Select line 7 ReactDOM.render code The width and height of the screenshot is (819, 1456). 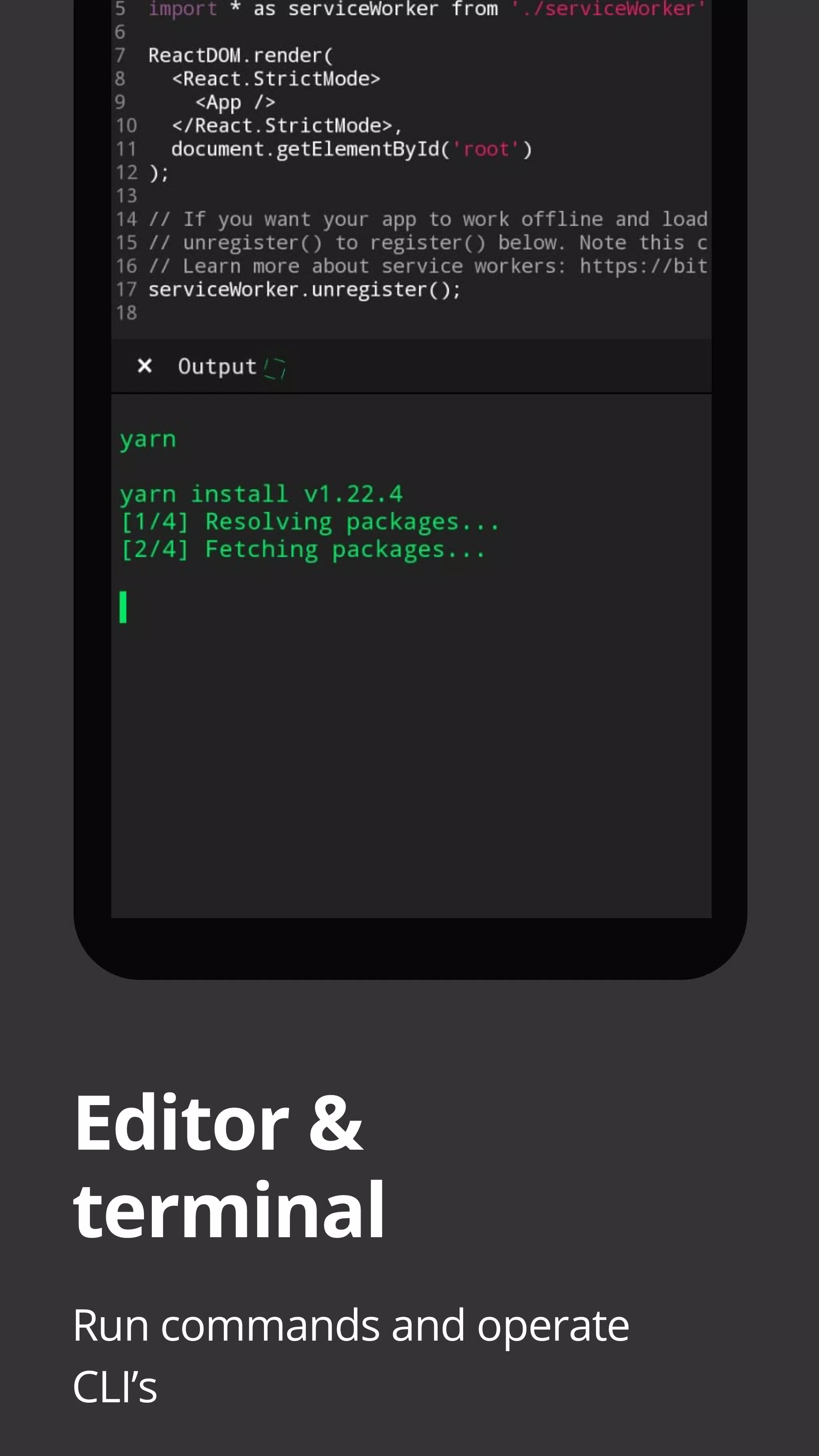pos(240,55)
